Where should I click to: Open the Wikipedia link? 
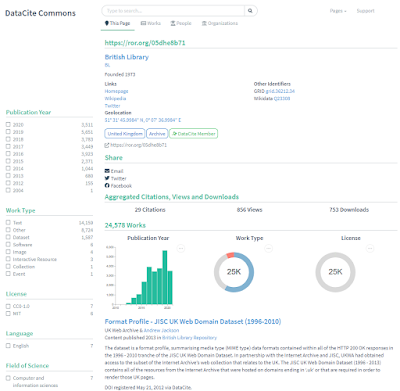point(115,98)
